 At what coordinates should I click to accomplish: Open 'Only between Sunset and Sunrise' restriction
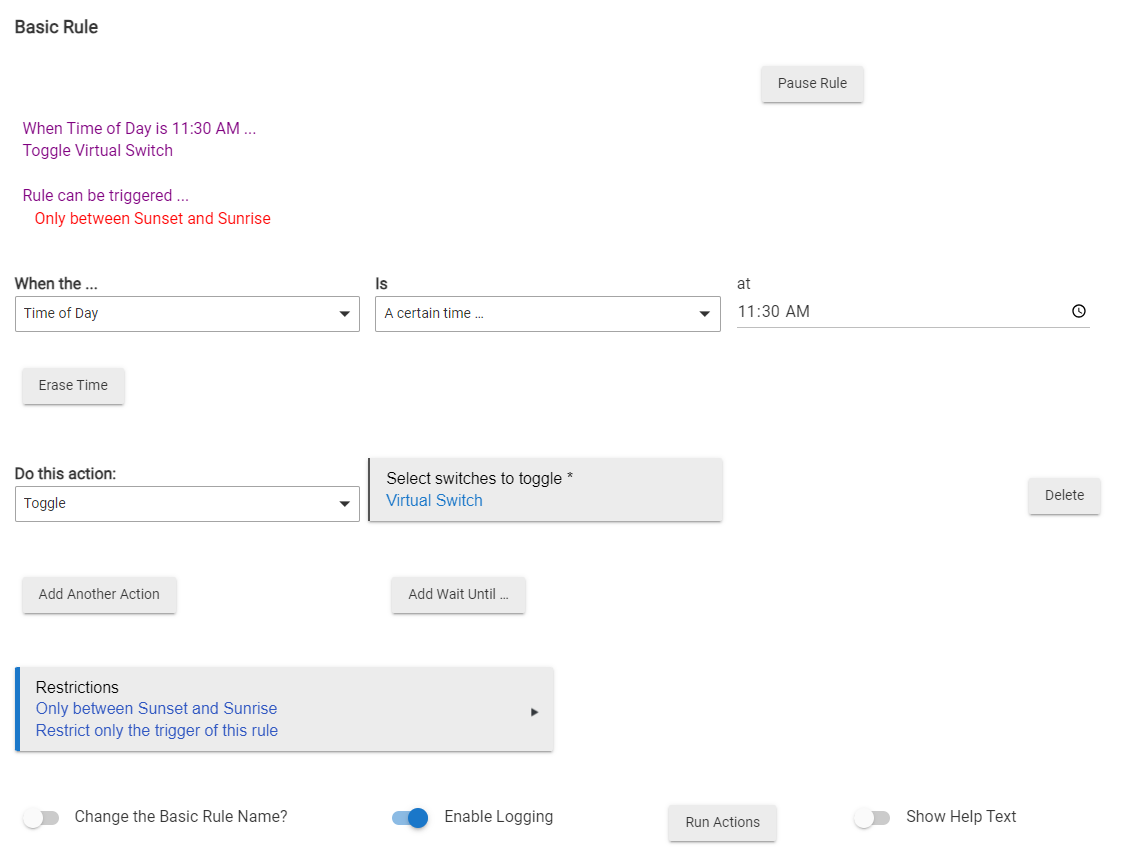[156, 709]
